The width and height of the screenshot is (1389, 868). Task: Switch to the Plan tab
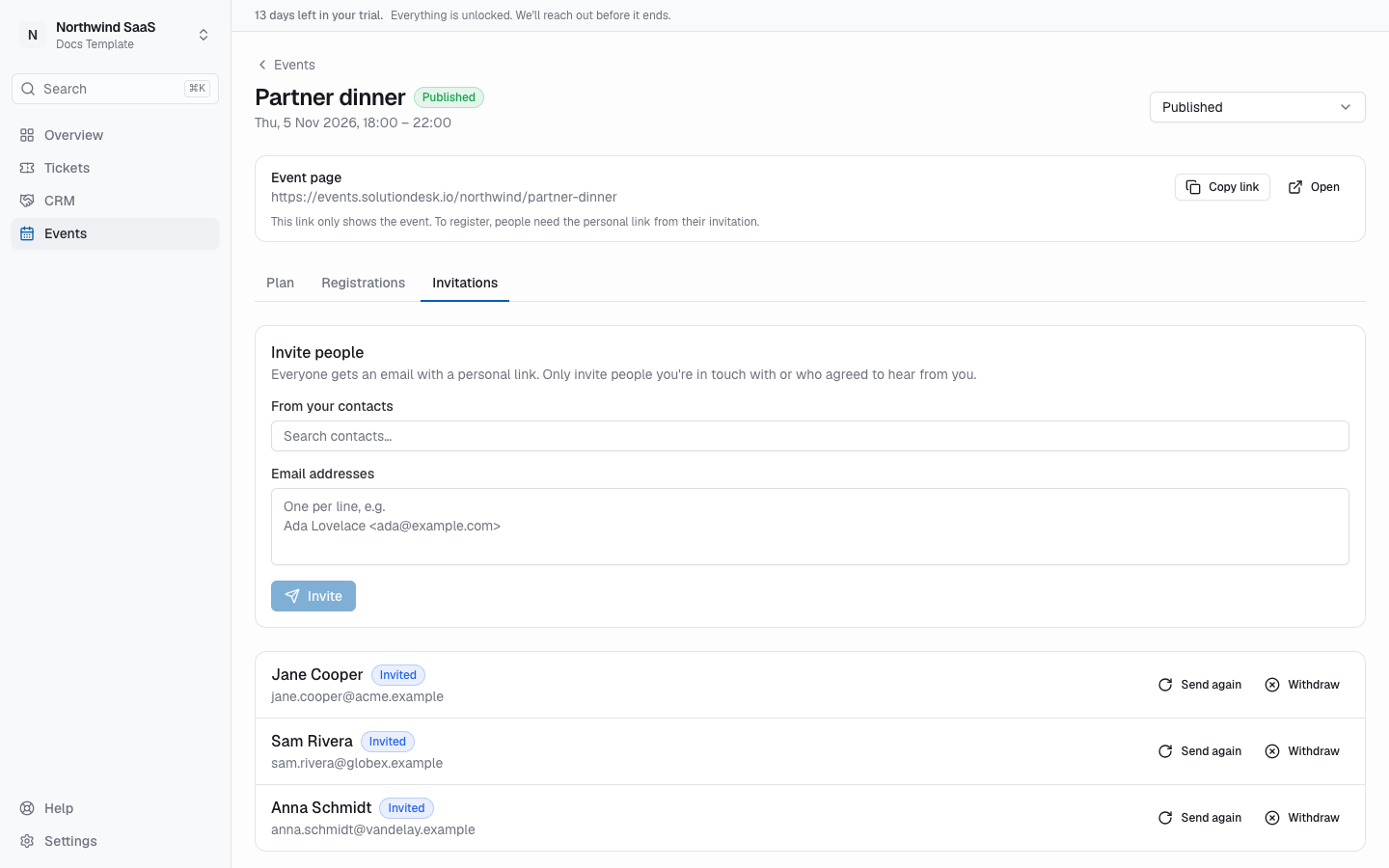280,283
